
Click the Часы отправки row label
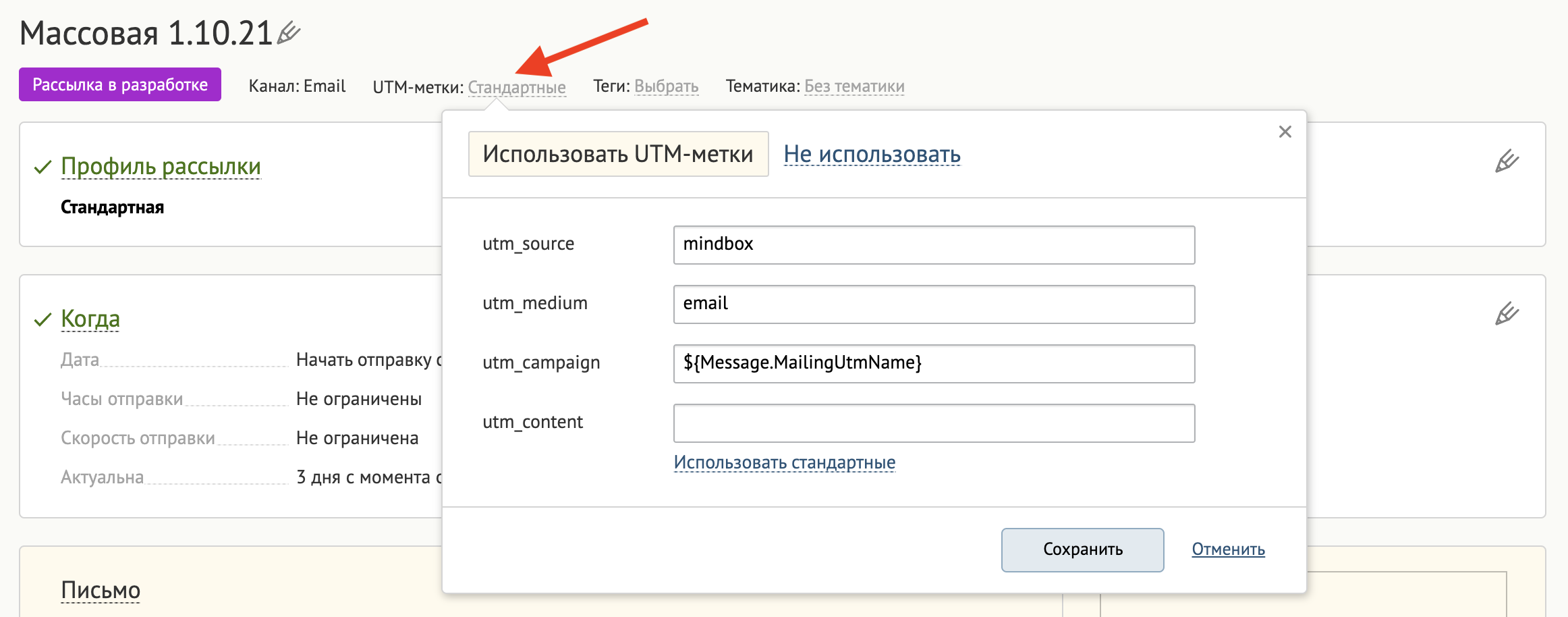point(121,399)
